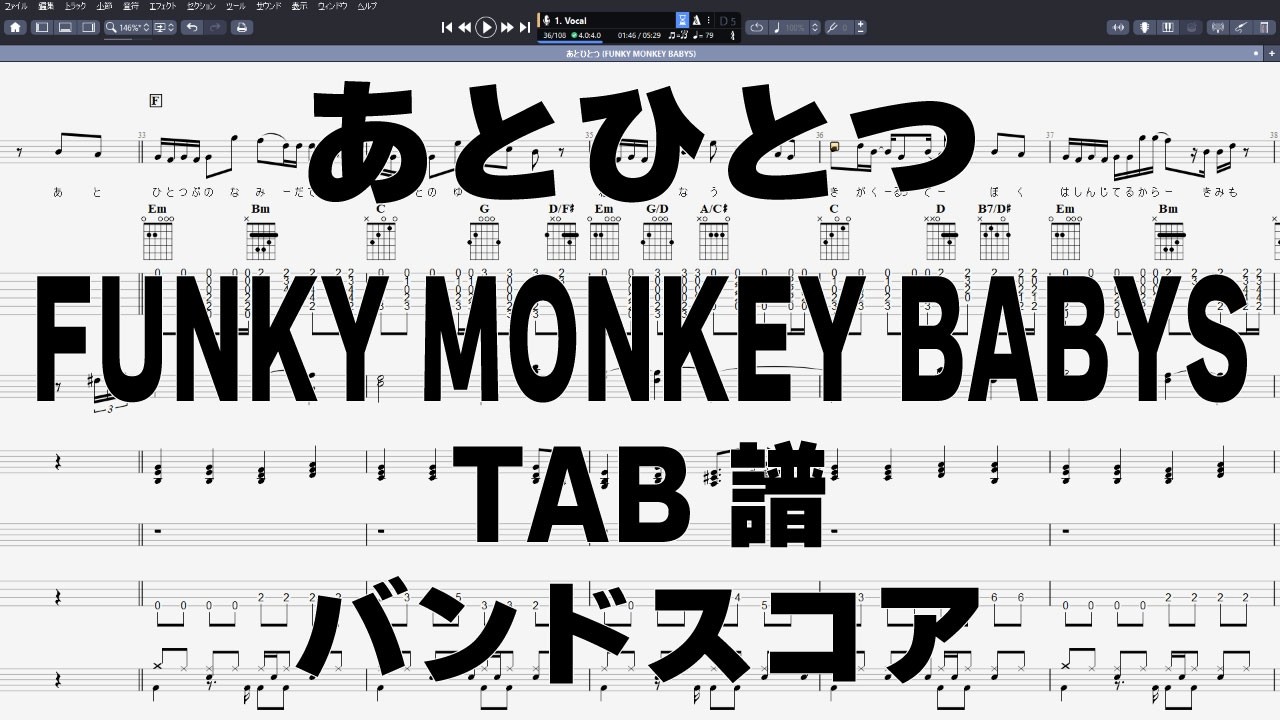
Task: Print the score with printer icon
Action: tap(241, 27)
